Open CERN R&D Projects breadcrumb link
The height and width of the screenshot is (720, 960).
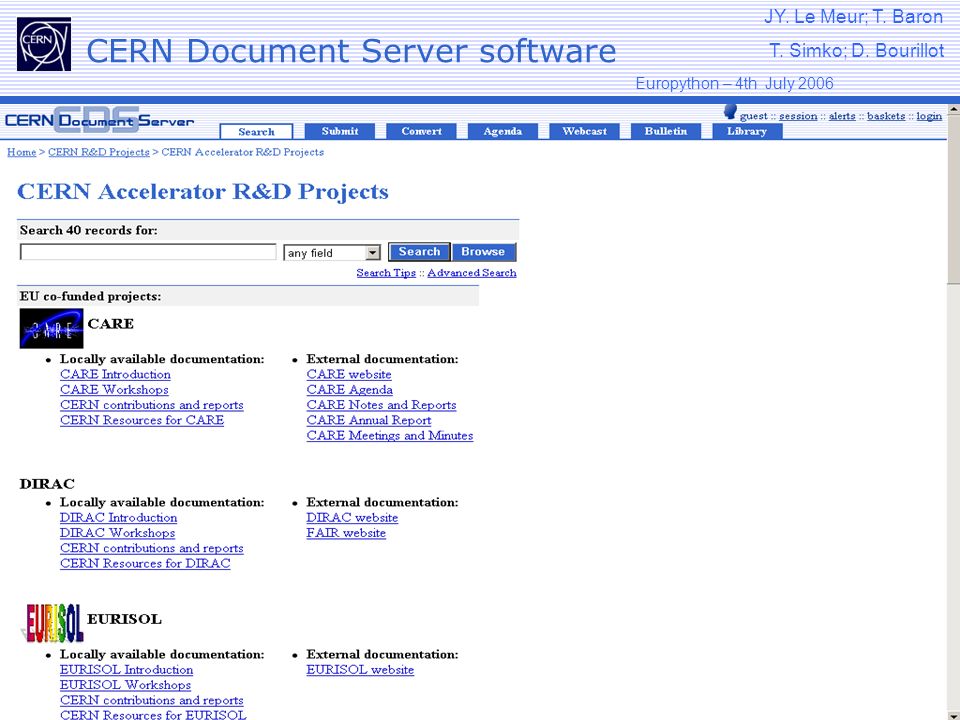point(99,152)
